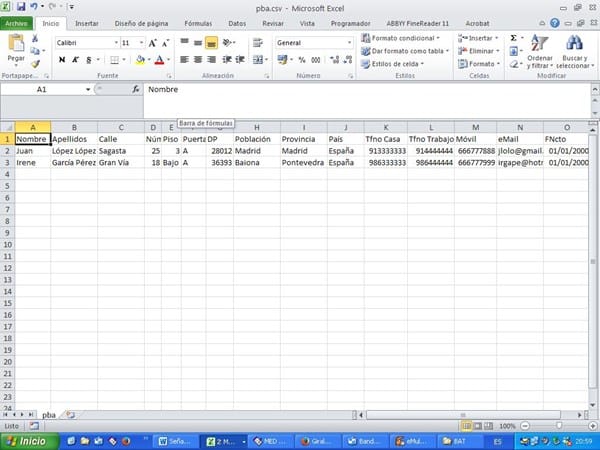Open the Calibri font name dropdown
The width and height of the screenshot is (600, 450).
coord(116,43)
